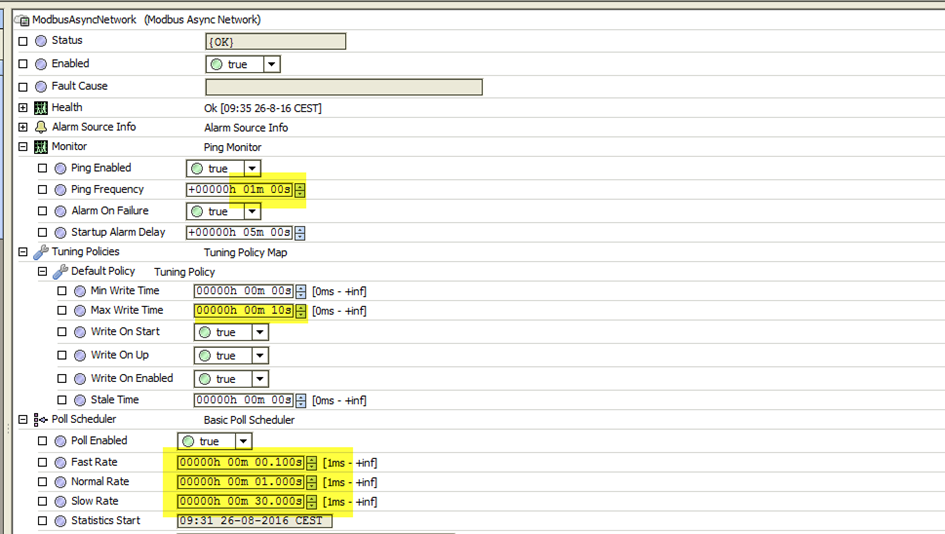
Task: Open the Write On Enabled dropdown
Action: (260, 379)
